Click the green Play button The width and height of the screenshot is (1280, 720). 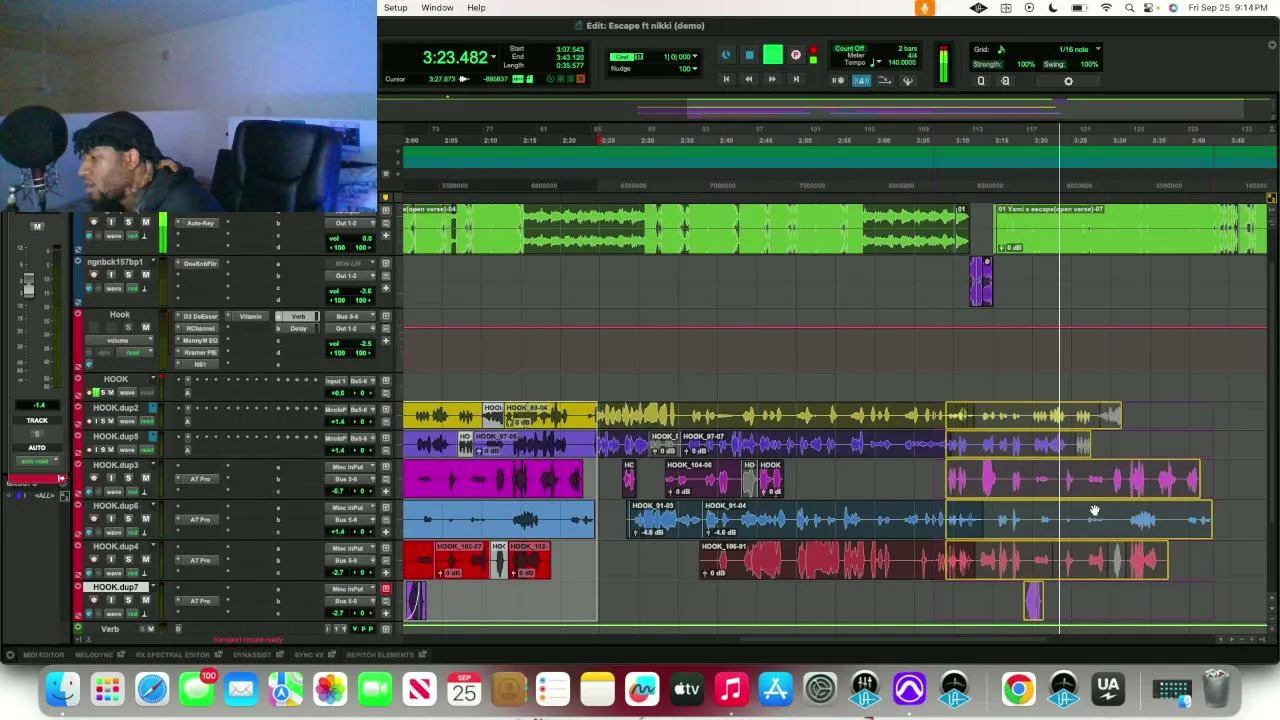click(773, 55)
